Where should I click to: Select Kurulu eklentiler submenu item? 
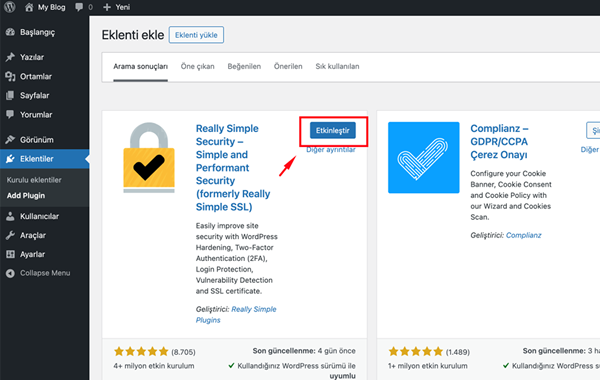34,180
